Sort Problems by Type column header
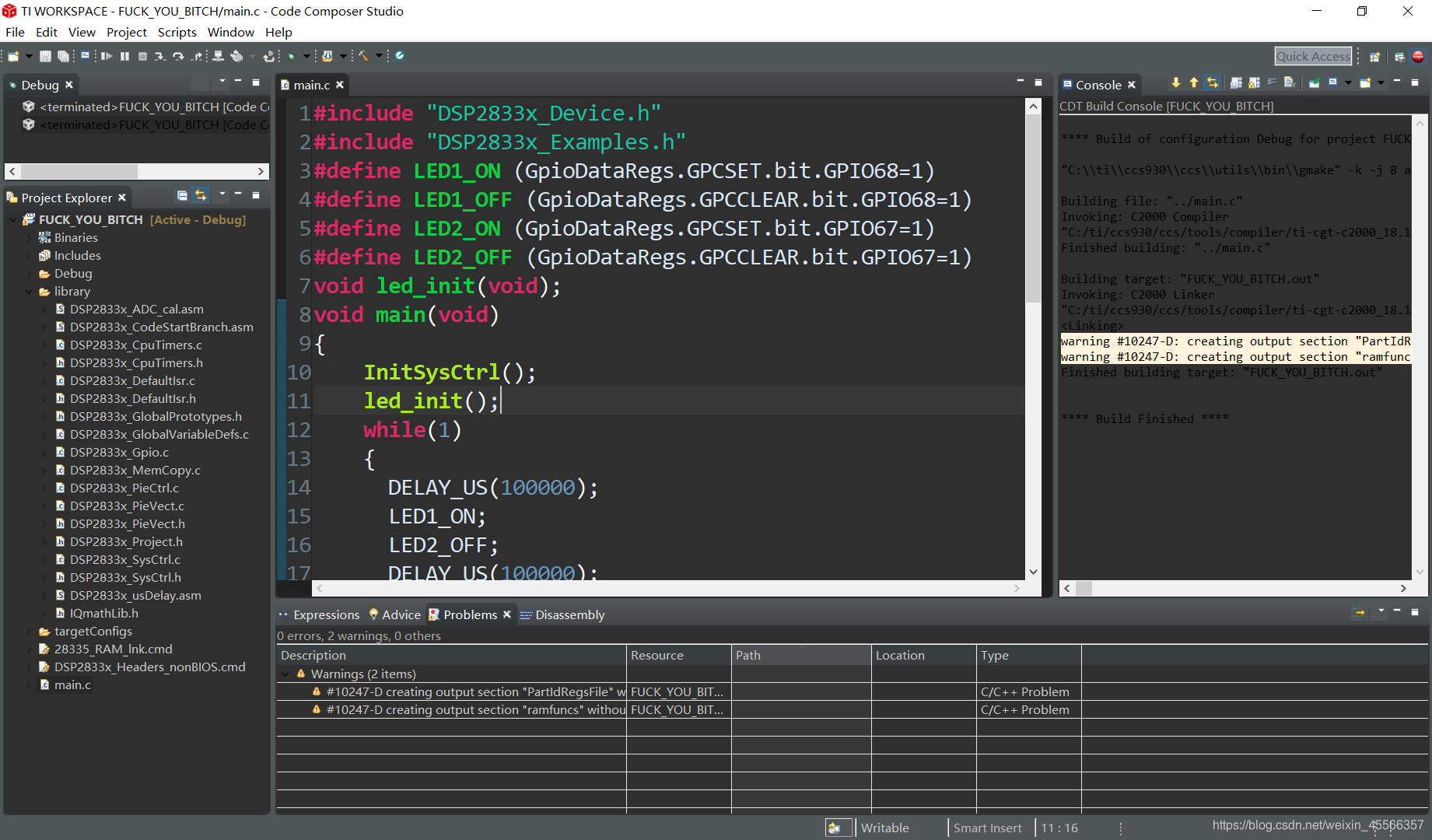This screenshot has width=1432, height=840. tap(1029, 656)
